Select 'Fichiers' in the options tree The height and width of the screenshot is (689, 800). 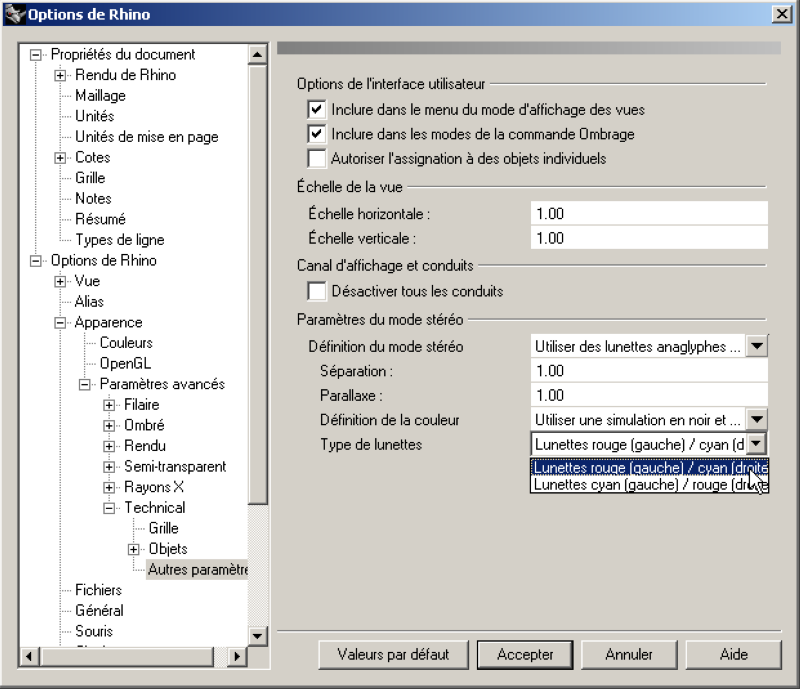tap(98, 590)
